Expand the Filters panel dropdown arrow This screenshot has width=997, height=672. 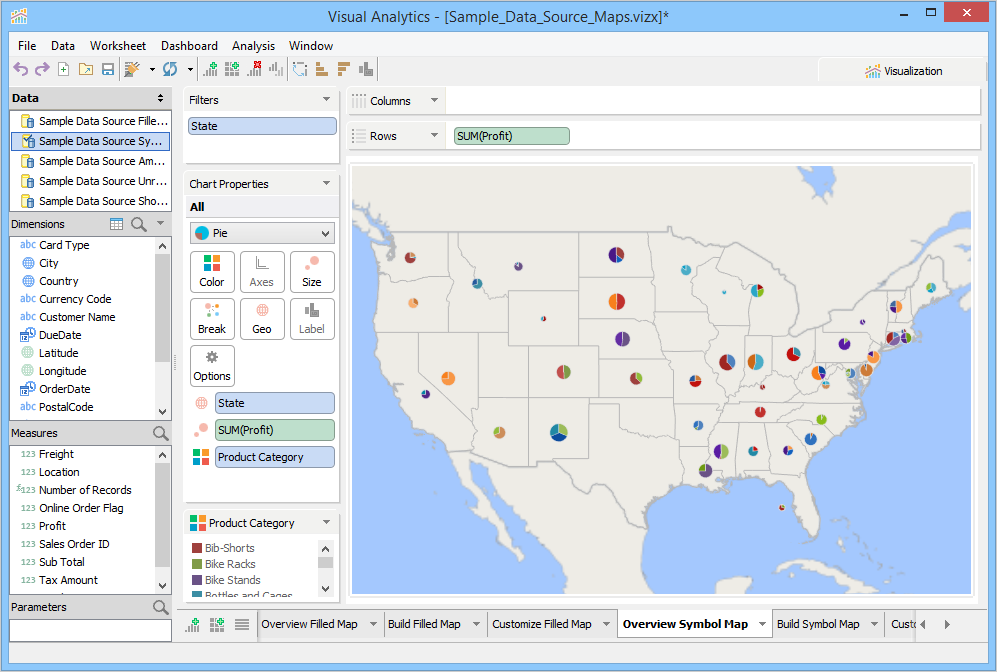tap(326, 100)
